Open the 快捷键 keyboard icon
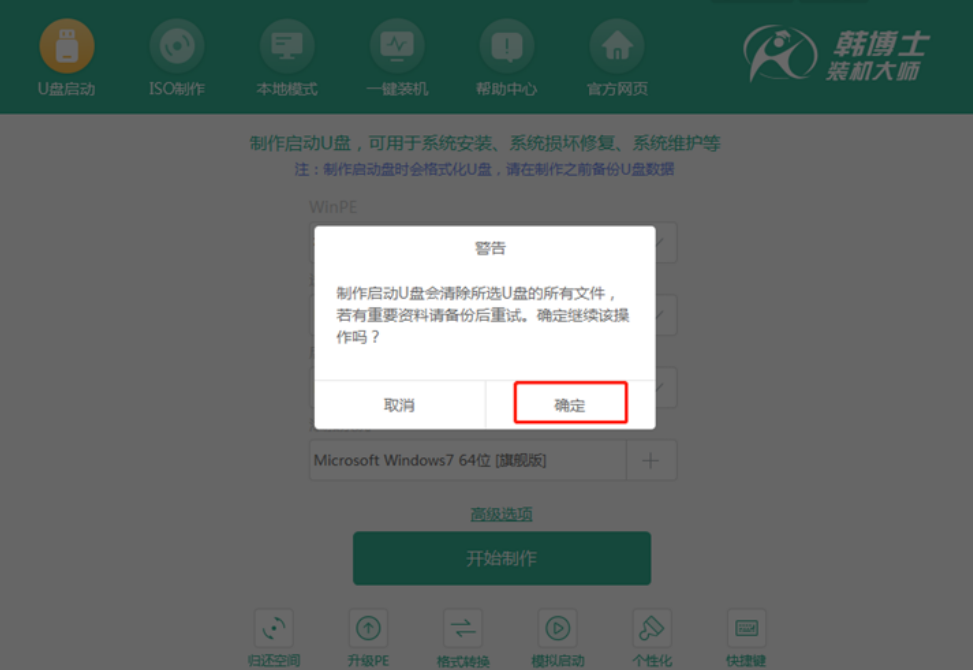This screenshot has width=973, height=670. click(x=747, y=628)
